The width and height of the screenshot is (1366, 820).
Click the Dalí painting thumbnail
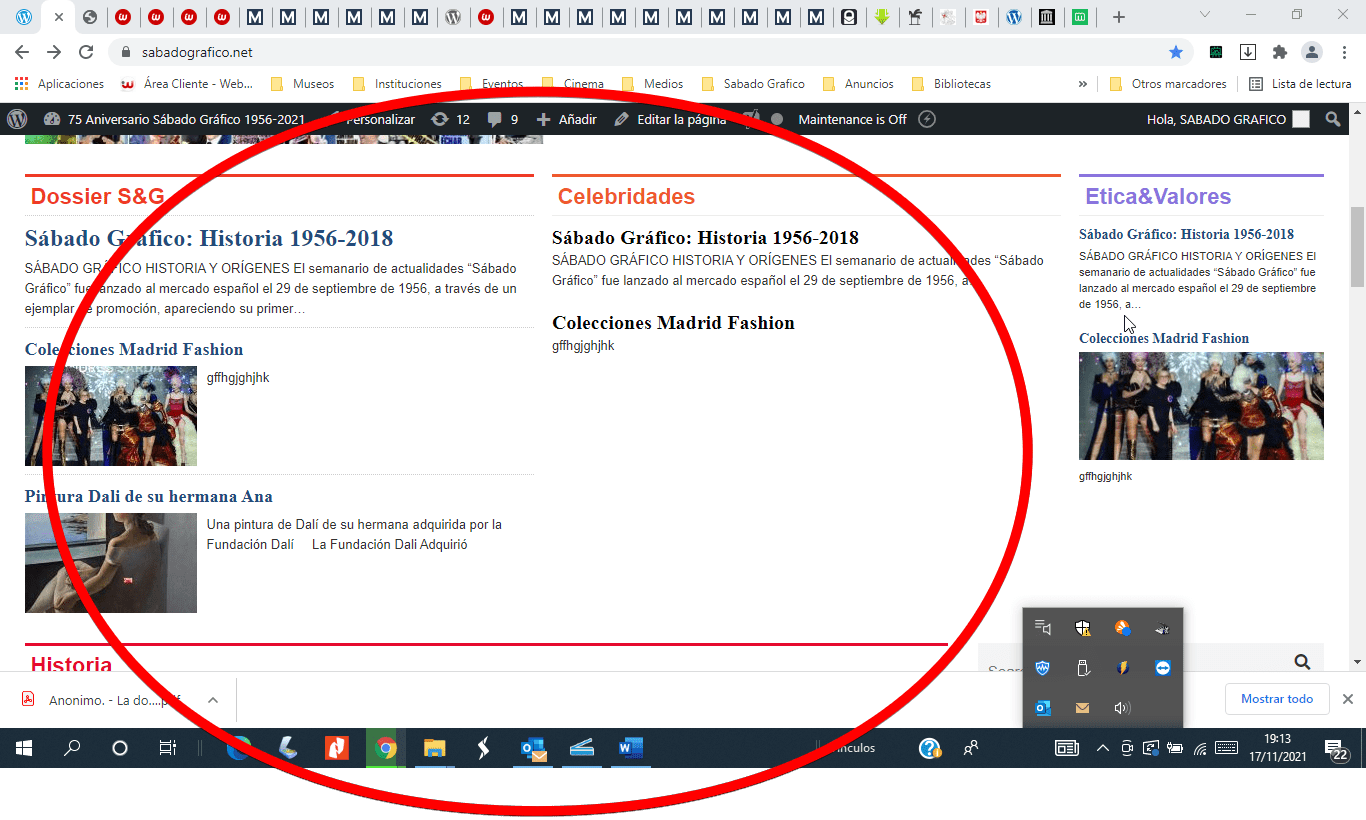click(111, 563)
